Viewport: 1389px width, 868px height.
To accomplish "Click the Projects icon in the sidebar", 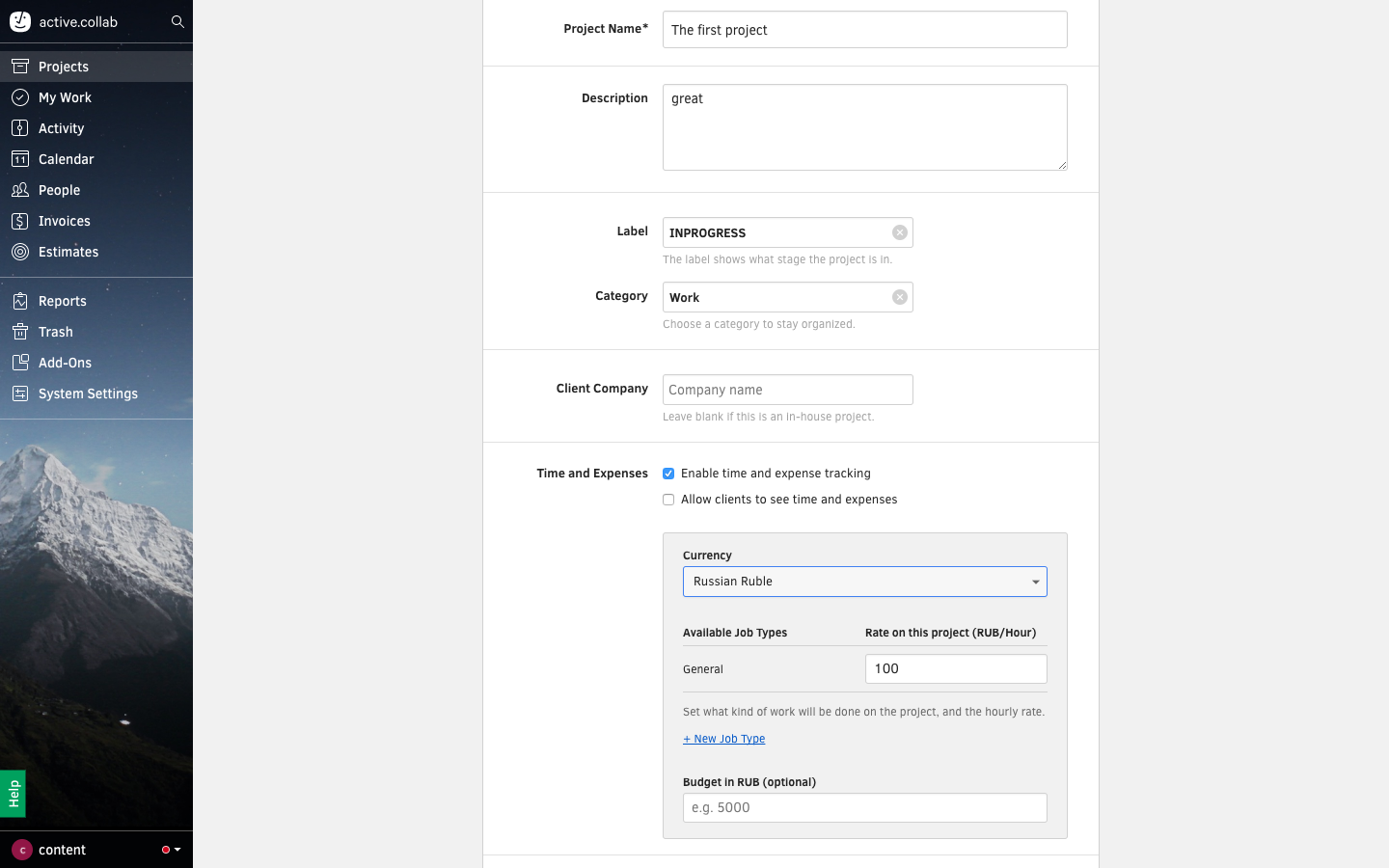I will (20, 67).
